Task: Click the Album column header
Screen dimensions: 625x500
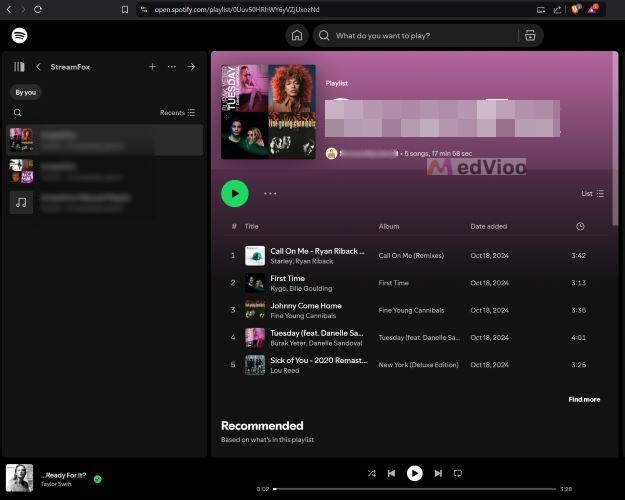Action: (389, 226)
